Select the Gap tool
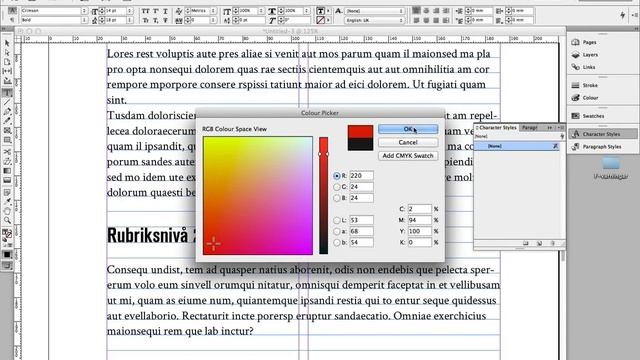Viewport: 640px width, 360px height. [7, 71]
